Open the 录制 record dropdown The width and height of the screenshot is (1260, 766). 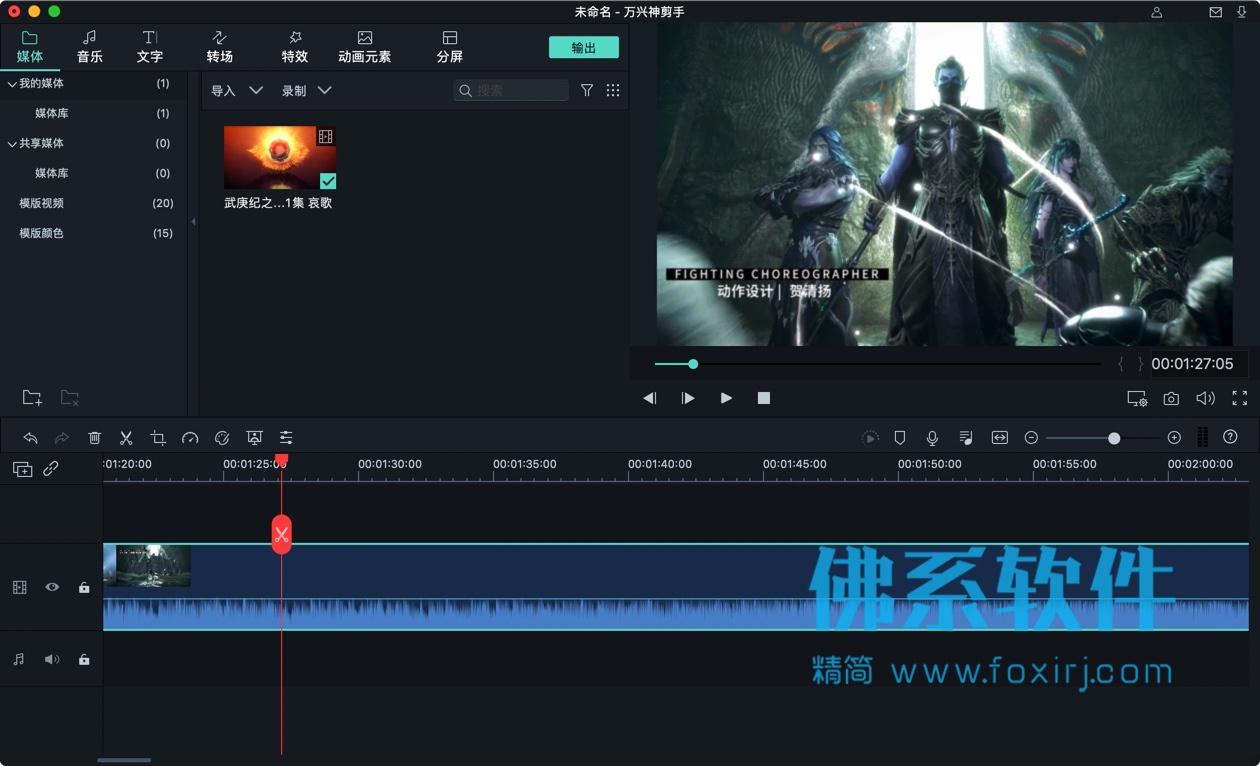coord(307,90)
